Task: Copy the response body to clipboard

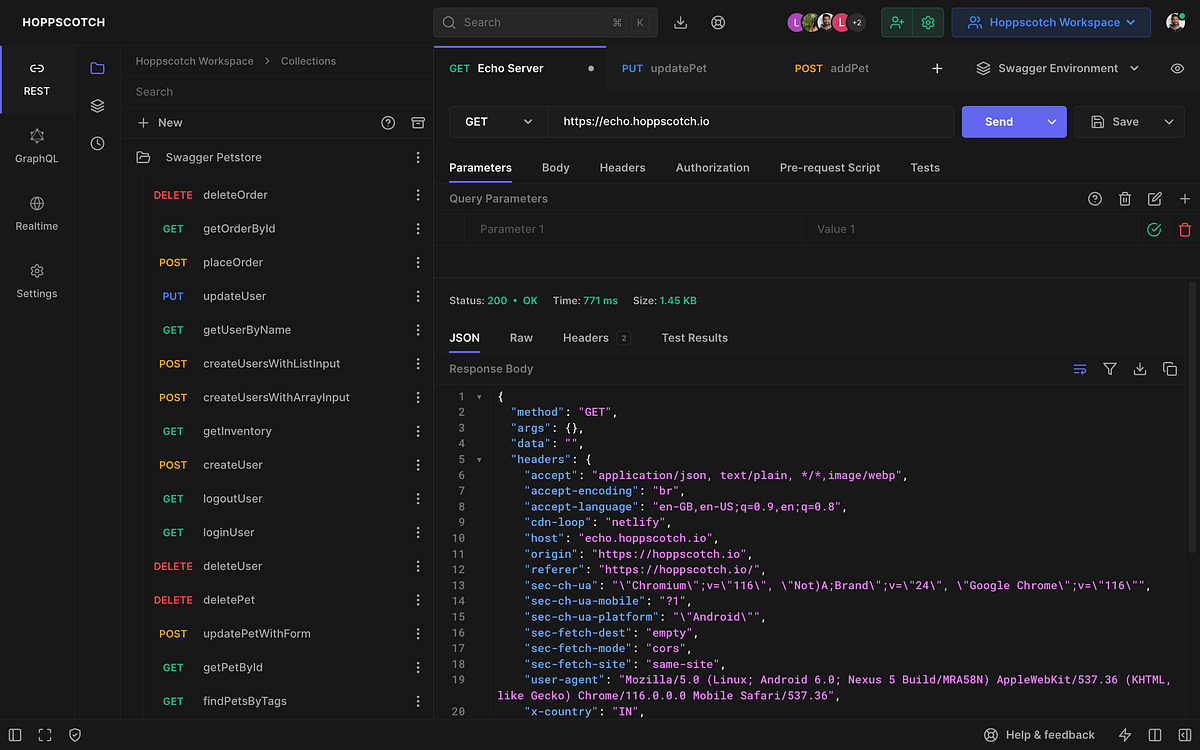Action: click(1170, 368)
